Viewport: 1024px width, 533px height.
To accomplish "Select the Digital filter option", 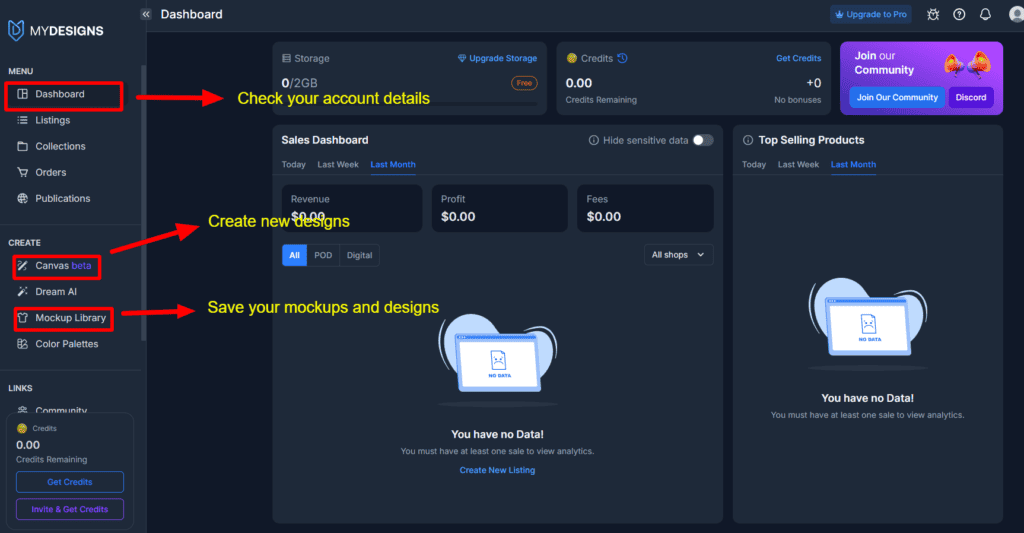I will [359, 255].
